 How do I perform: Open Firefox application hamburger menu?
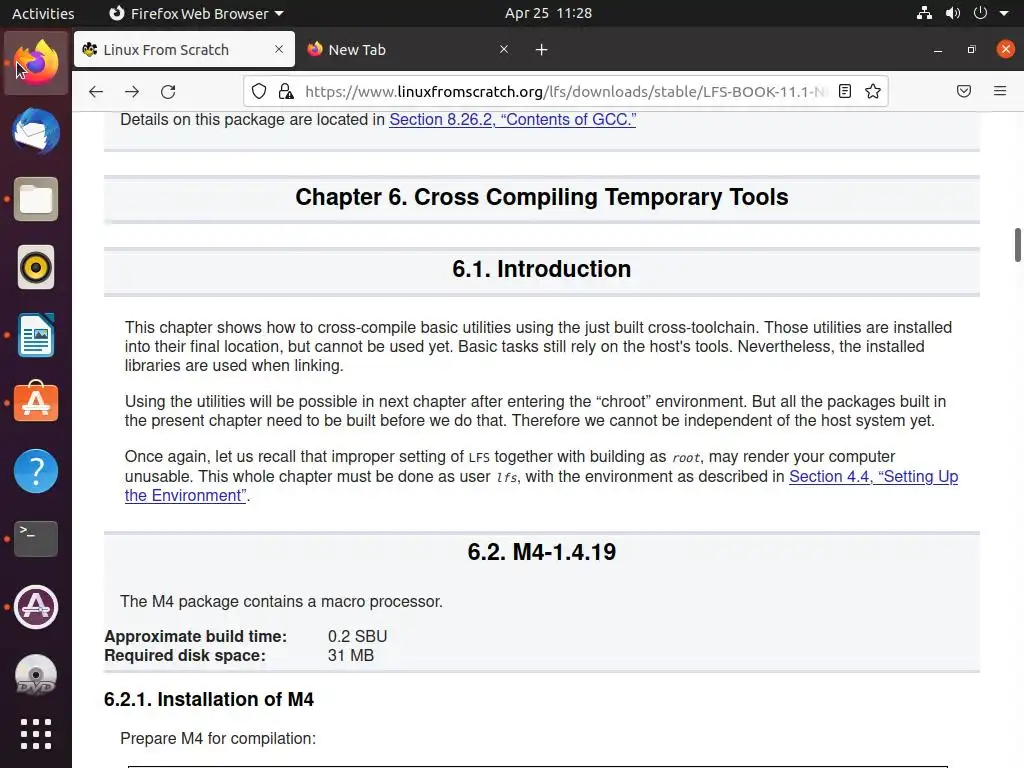pyautogui.click(x=1000, y=91)
